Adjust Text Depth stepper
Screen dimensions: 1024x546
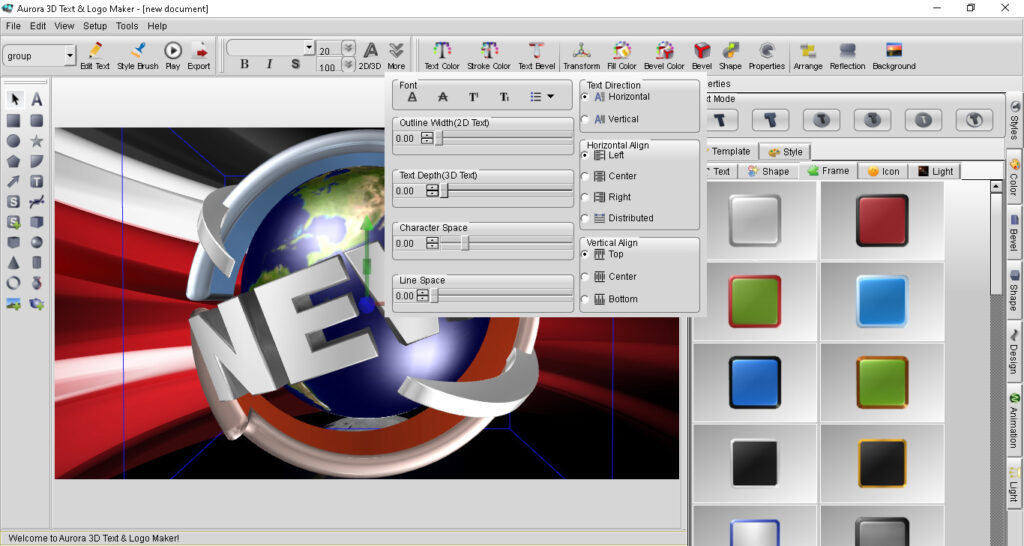[x=432, y=191]
